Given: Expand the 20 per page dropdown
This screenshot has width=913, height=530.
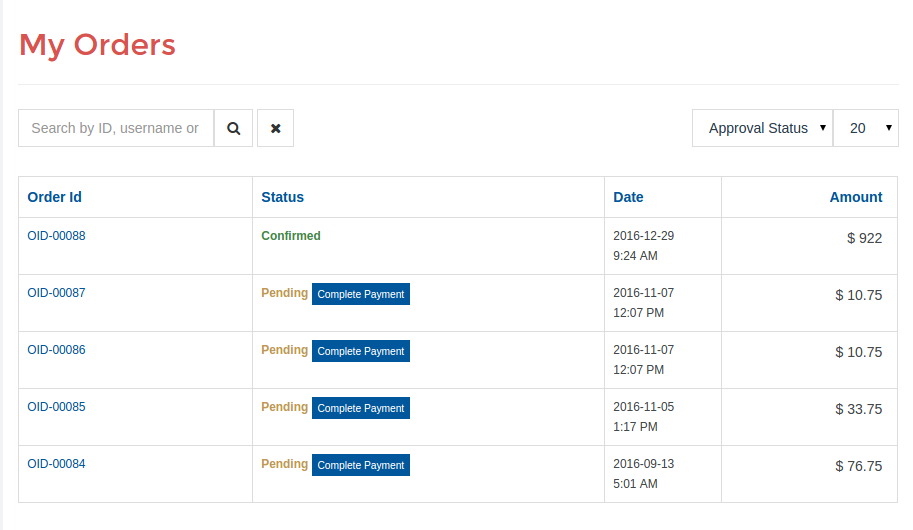Looking at the screenshot, I should point(865,128).
